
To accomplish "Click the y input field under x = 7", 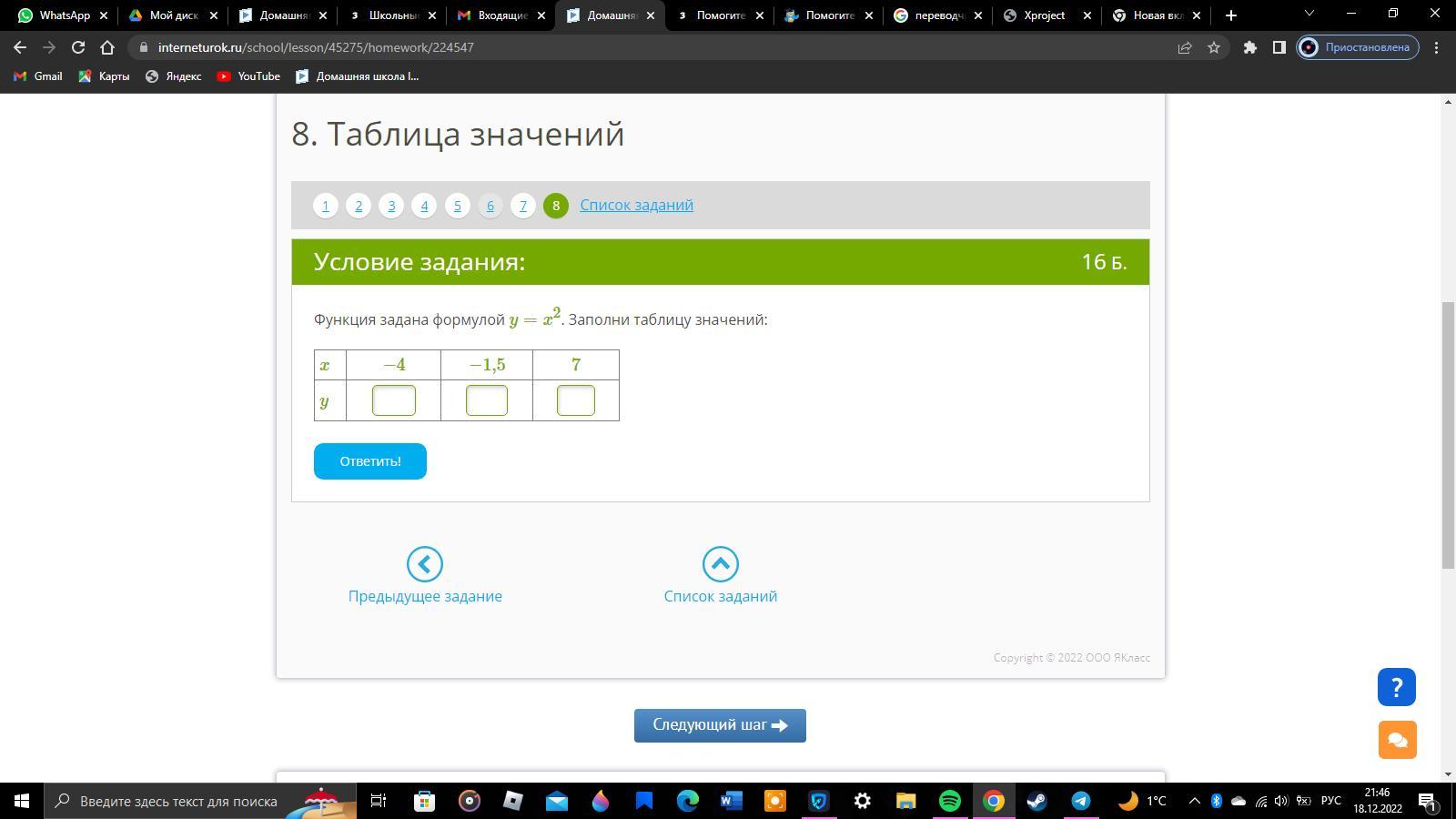I will point(575,400).
